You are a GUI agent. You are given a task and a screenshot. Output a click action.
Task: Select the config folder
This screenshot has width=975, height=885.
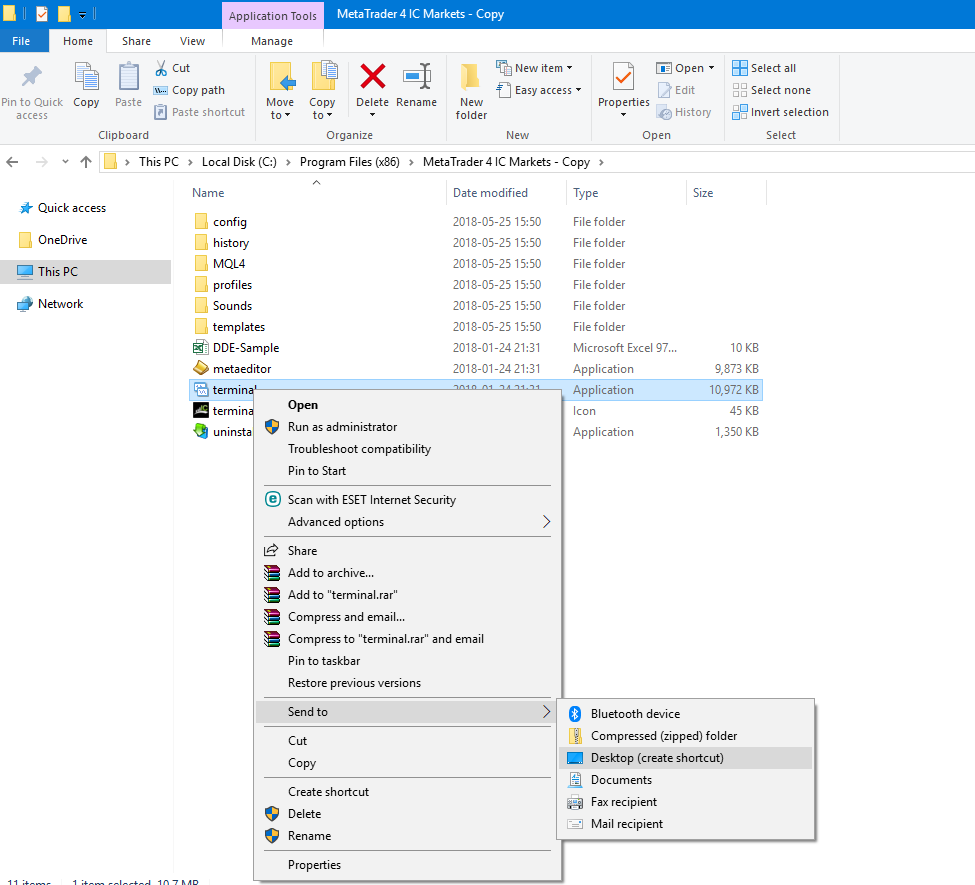click(x=229, y=222)
